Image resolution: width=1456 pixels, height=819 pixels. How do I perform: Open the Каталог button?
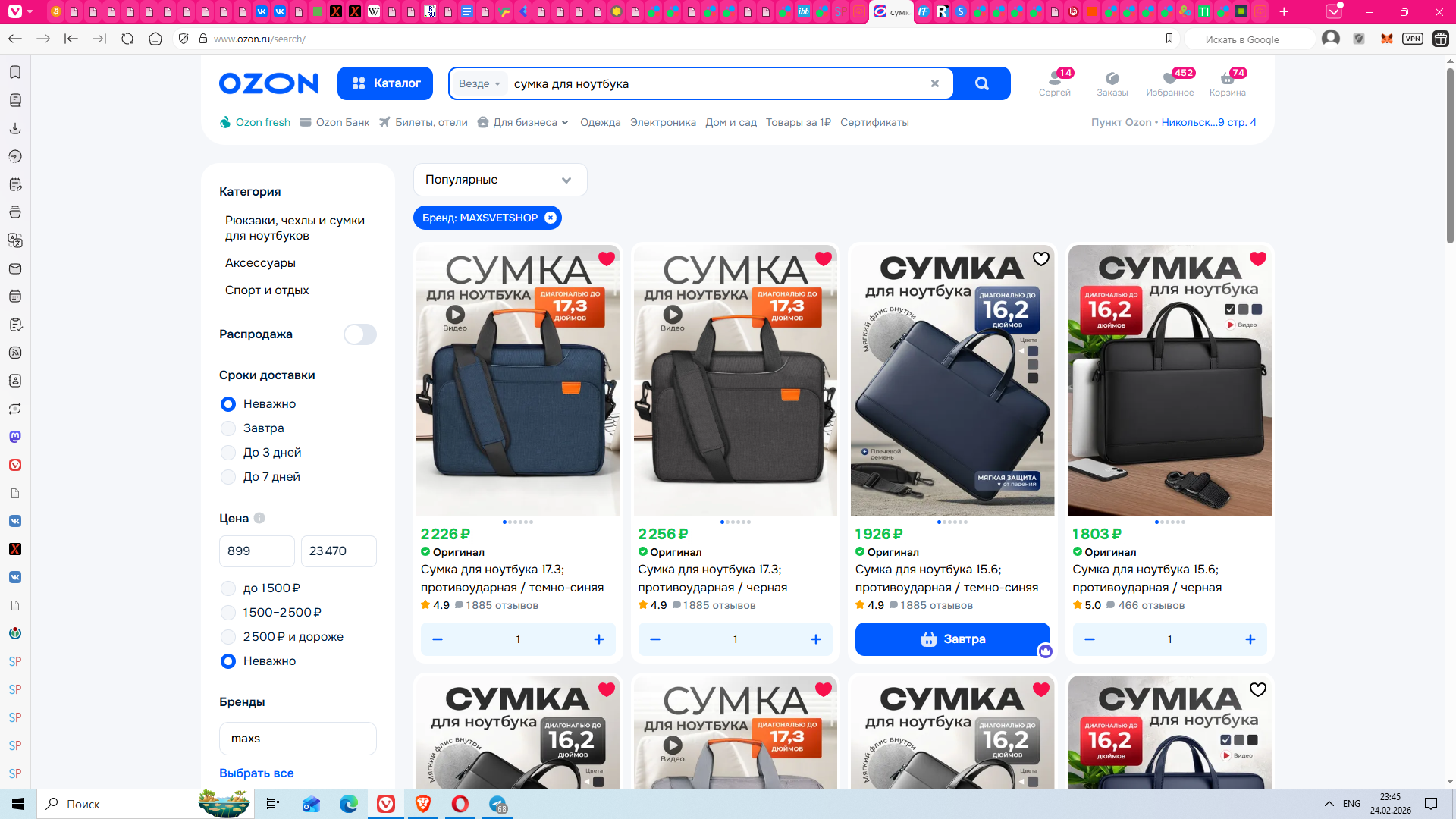tap(385, 83)
